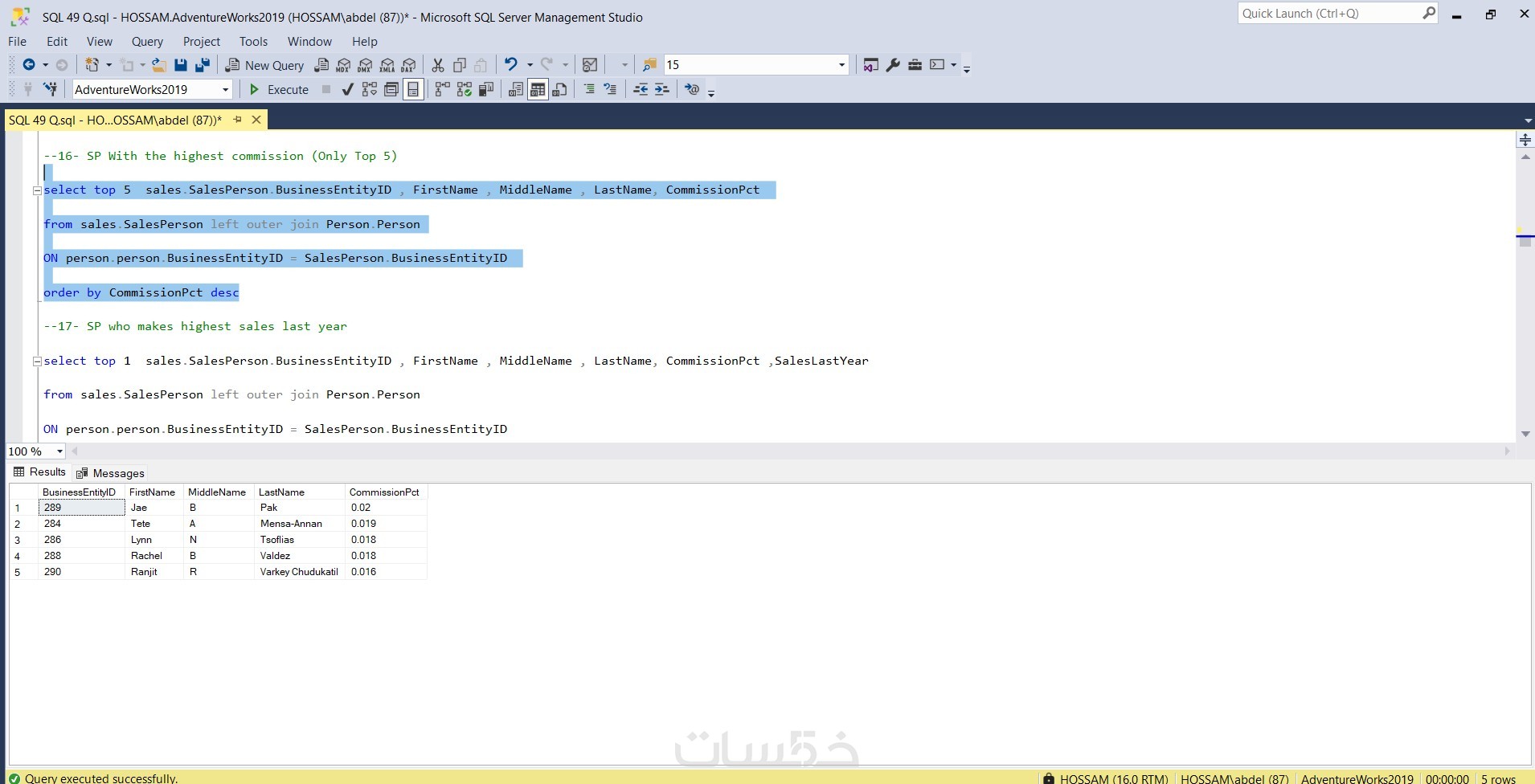This screenshot has width=1535, height=784.
Task: Comment out the selected lines
Action: 589,89
